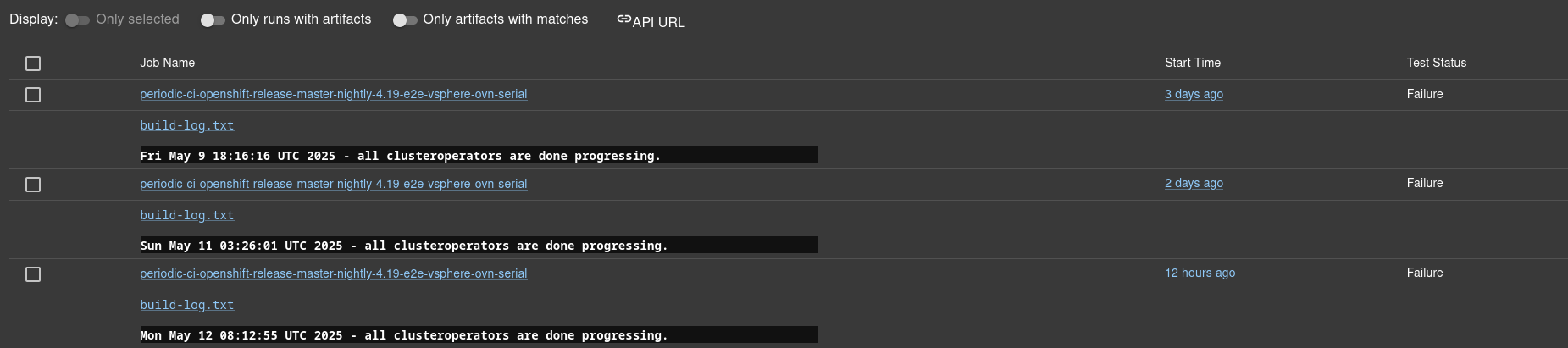The width and height of the screenshot is (1568, 348).
Task: Click the "3 days ago" start time link
Action: pos(1194,94)
